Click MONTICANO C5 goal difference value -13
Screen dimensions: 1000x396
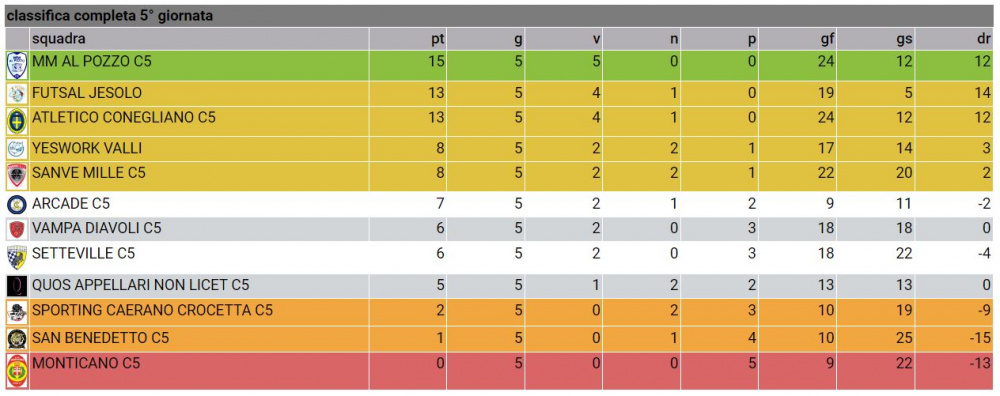coord(981,364)
